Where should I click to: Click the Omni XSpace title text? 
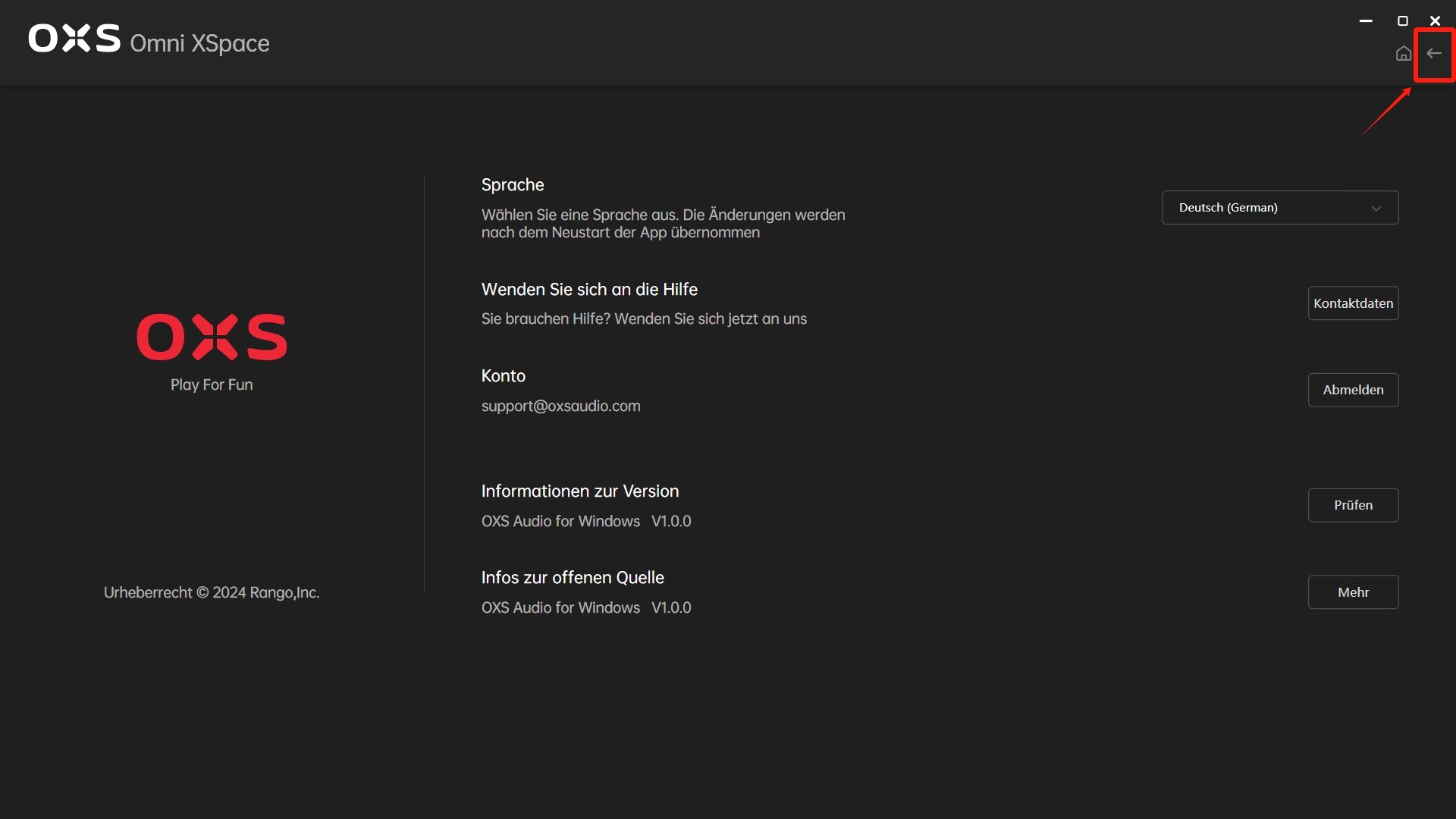tap(199, 43)
